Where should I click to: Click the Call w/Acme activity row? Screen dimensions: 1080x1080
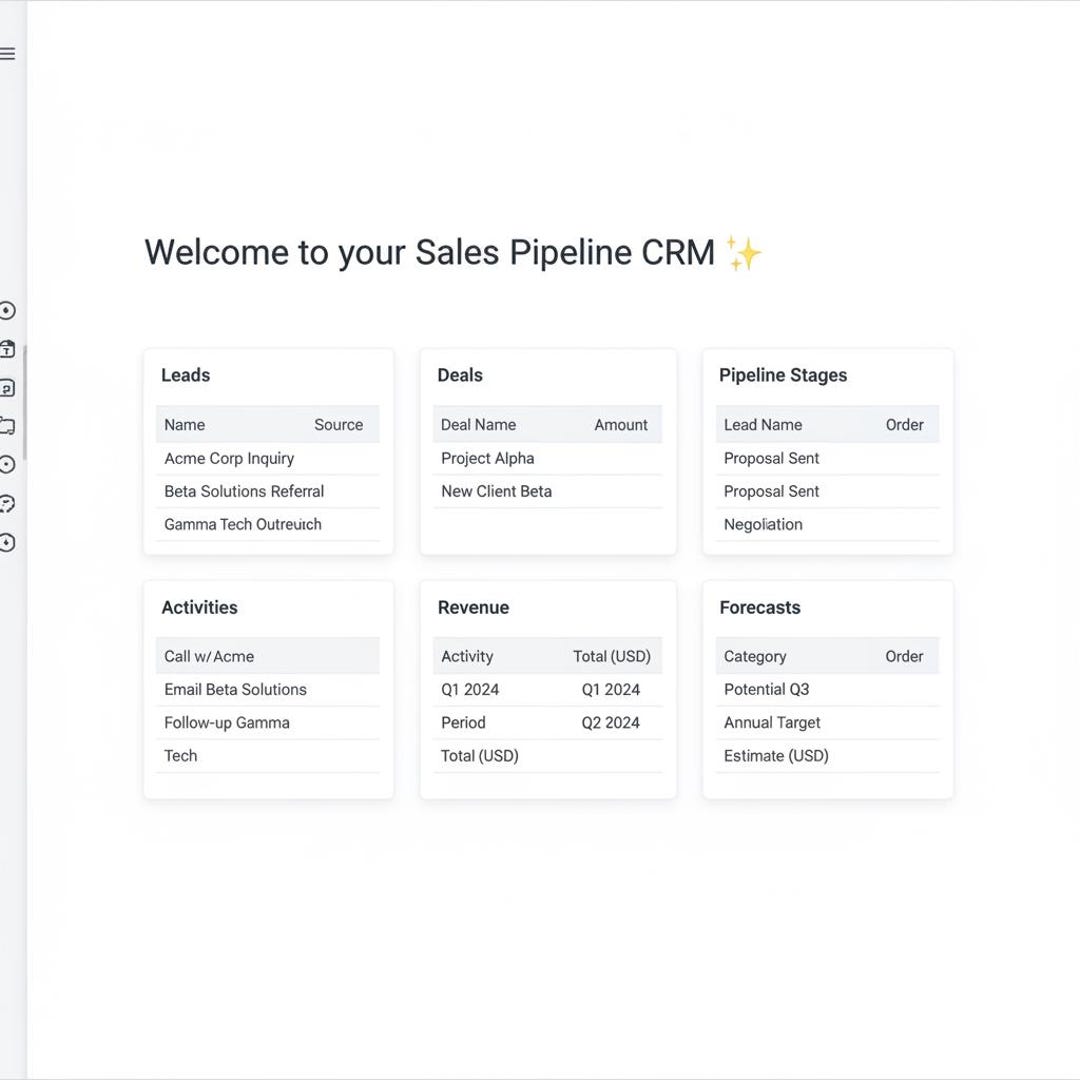[268, 656]
